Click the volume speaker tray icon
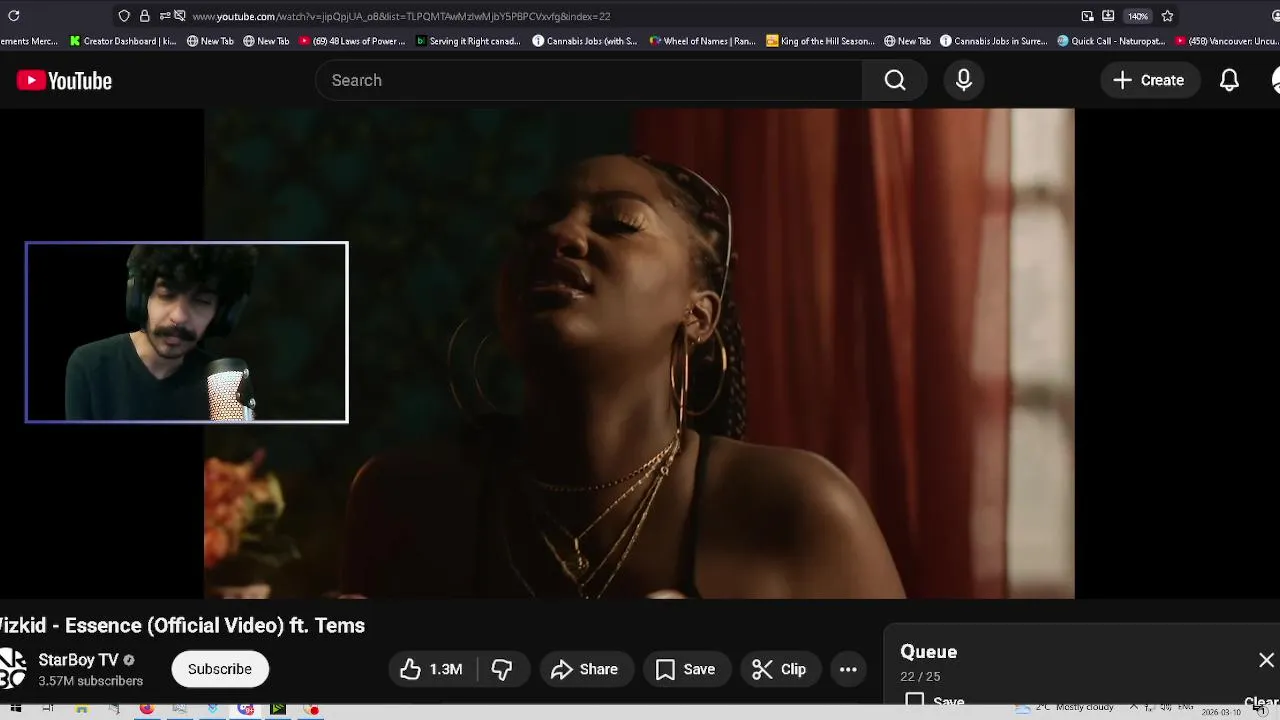Viewport: 1280px width, 720px height. pyautogui.click(x=1165, y=707)
